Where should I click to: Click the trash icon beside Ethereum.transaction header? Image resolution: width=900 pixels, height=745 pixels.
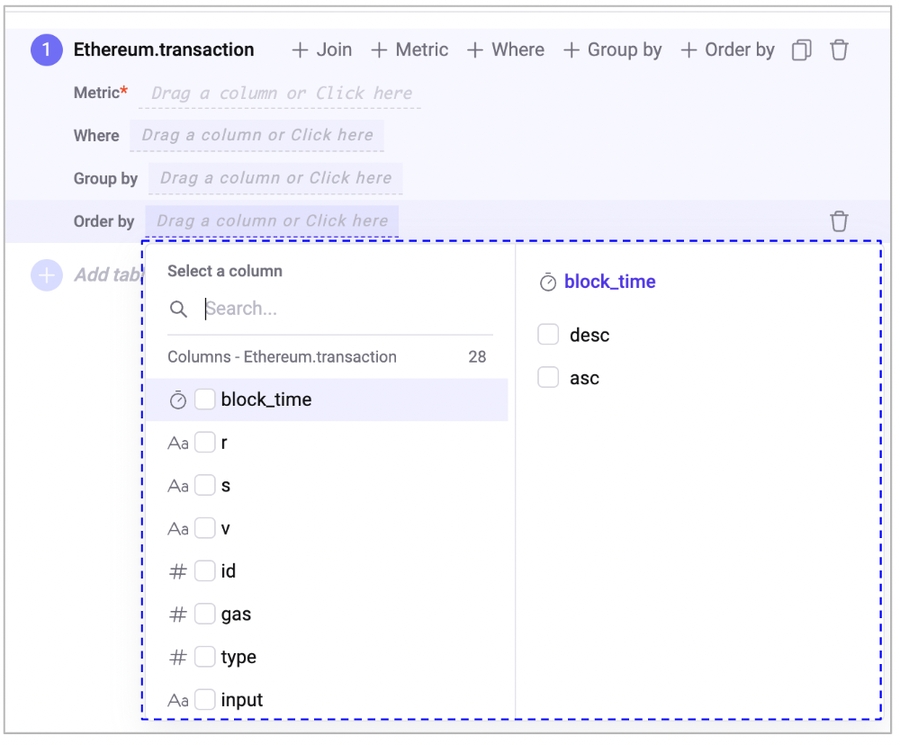pyautogui.click(x=839, y=50)
